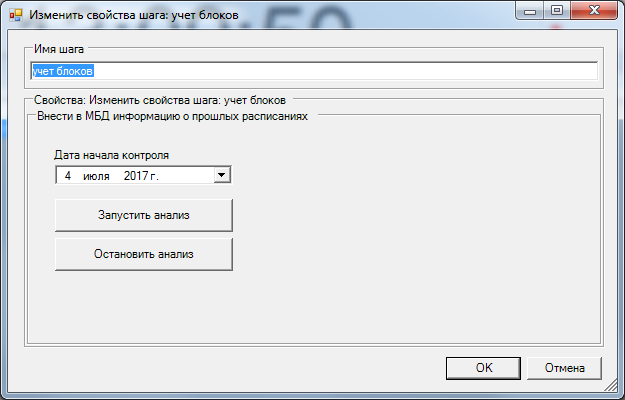Select the day value 4 in the date field
The width and height of the screenshot is (625, 400).
pos(68,176)
